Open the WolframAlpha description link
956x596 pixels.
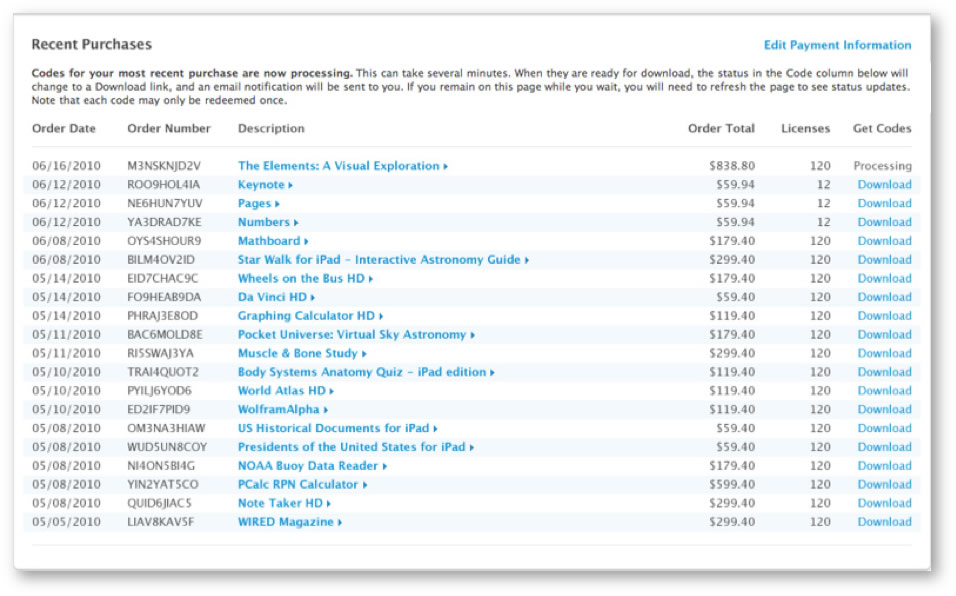(283, 410)
